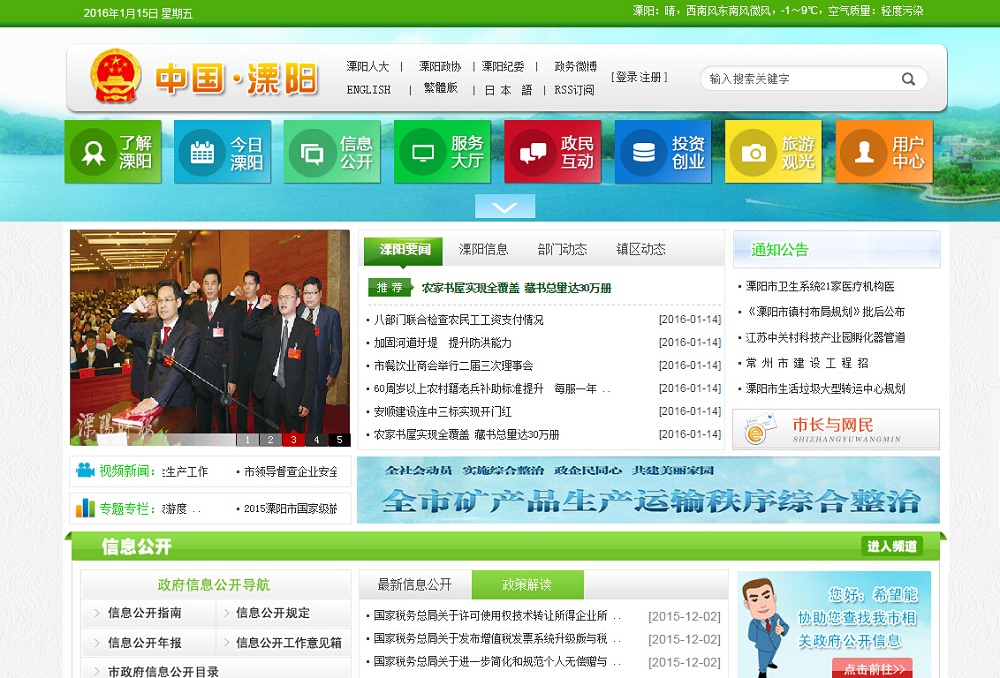Open the 政务微博 link
Screen dimensions: 1000x678
pyautogui.click(x=575, y=66)
